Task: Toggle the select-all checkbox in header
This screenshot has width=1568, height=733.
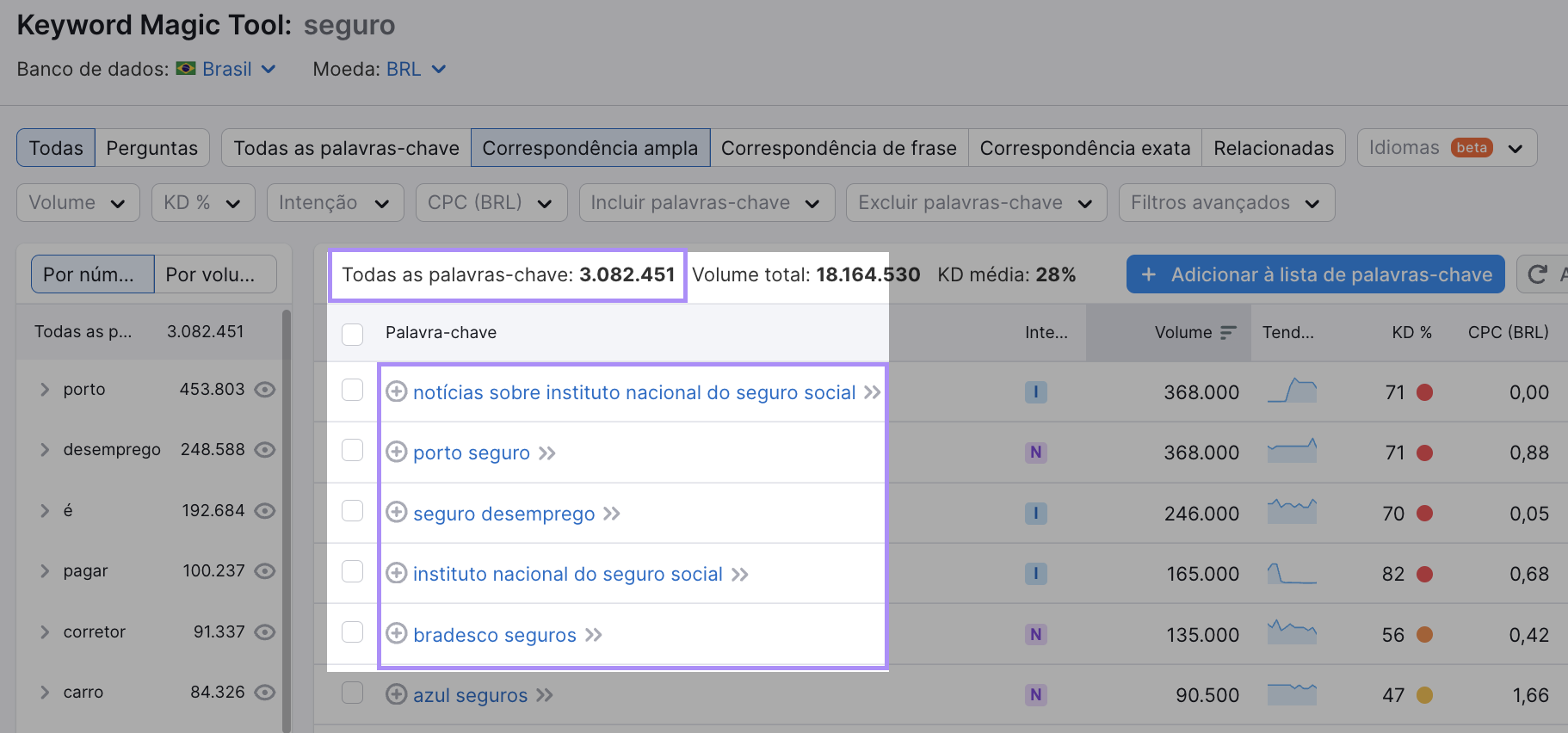Action: point(353,334)
